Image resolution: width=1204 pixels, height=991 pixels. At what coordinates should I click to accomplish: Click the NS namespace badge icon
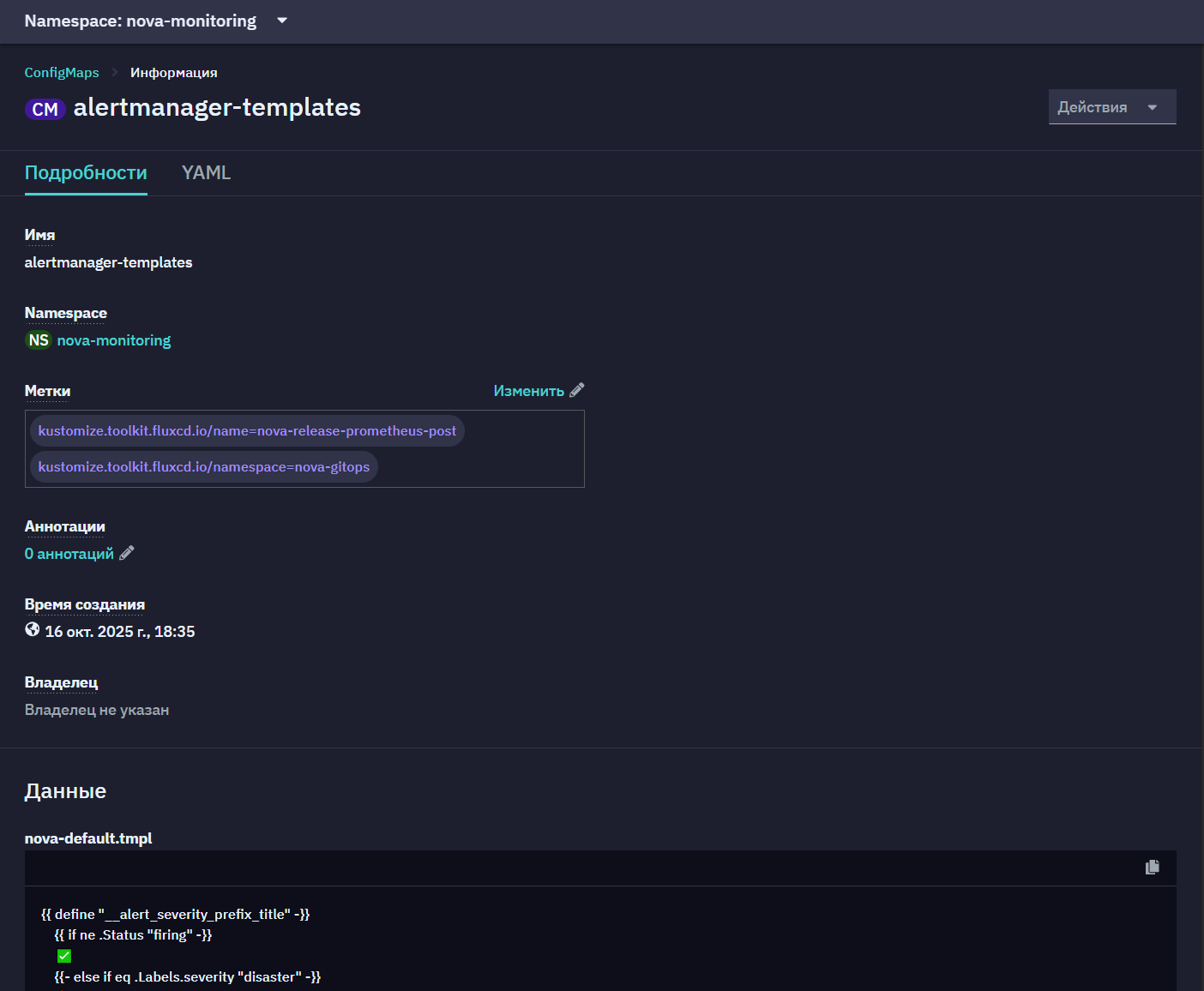[39, 340]
